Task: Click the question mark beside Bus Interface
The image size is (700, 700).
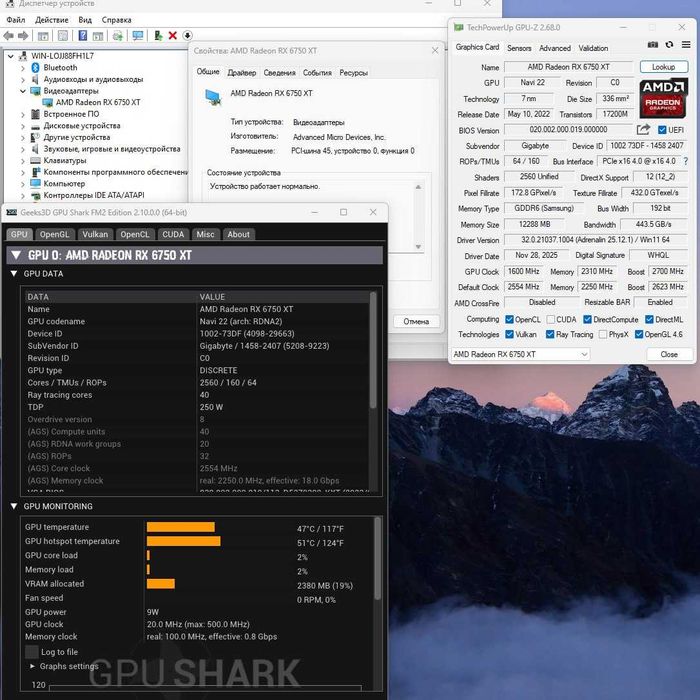Action: tap(686, 161)
